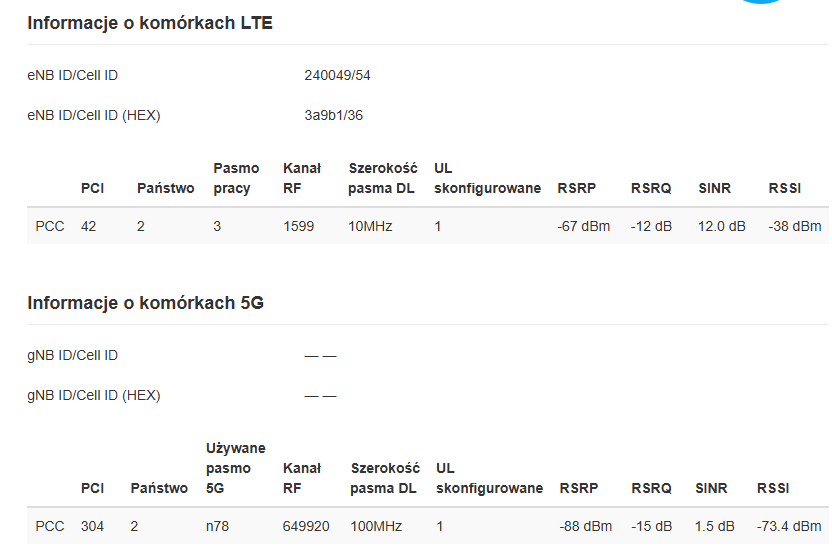This screenshot has height=559, width=832.
Task: Click the LTE SINR column header
Action: tap(714, 188)
